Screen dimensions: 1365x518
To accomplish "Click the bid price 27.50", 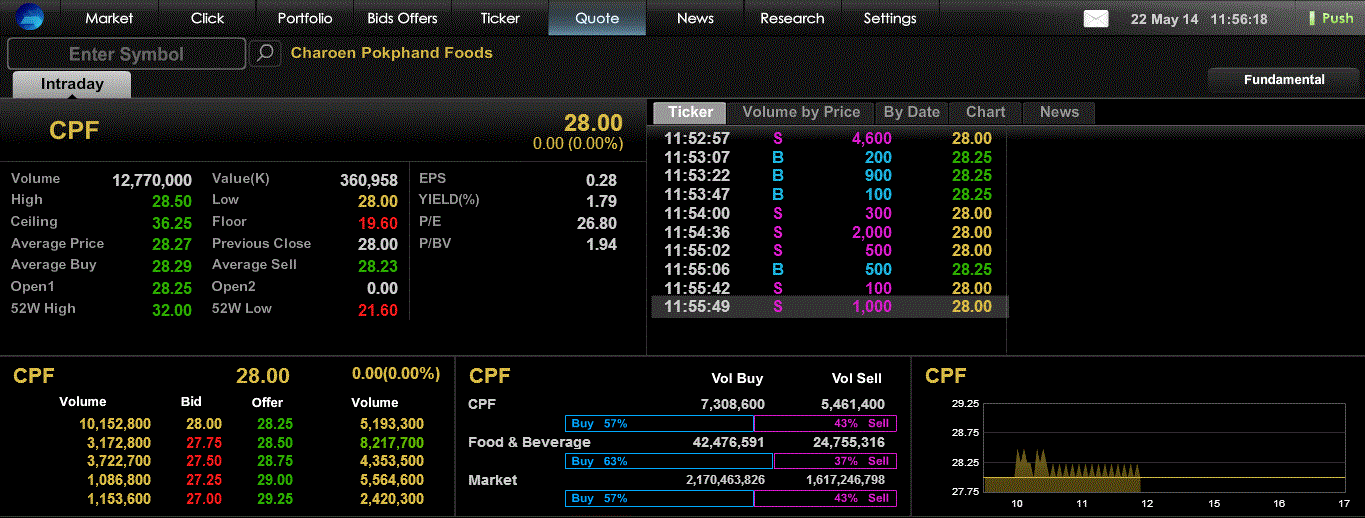I will pos(204,461).
